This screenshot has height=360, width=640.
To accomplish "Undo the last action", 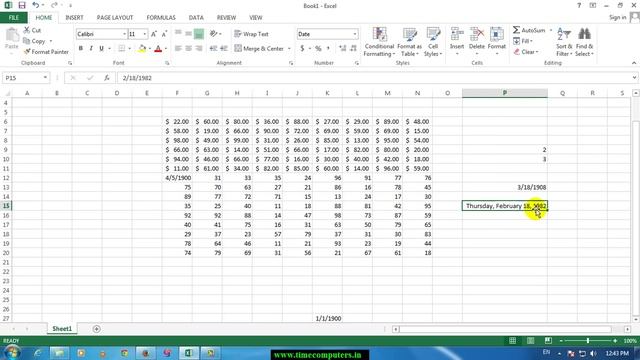I will (36, 5).
